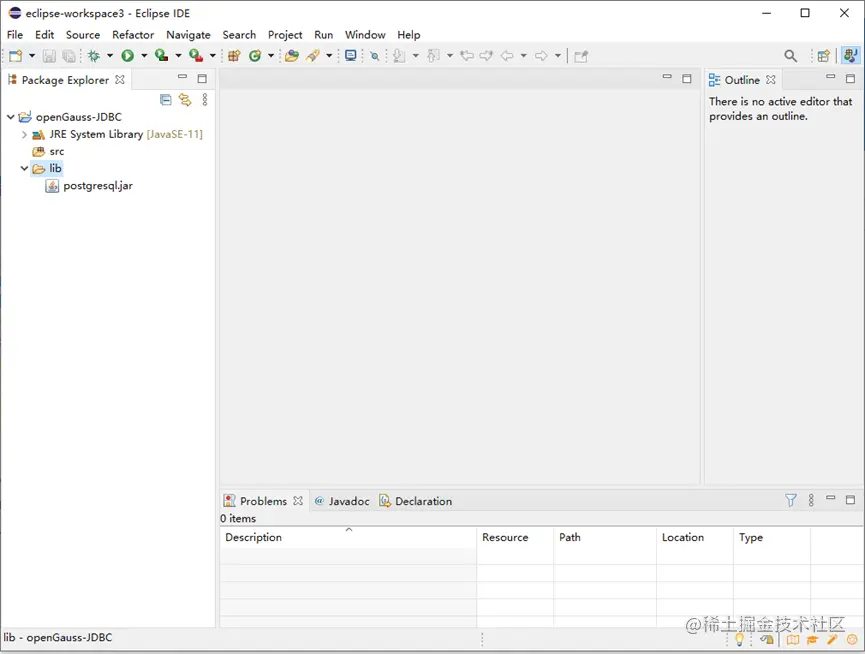Open the Help menu

(x=409, y=35)
